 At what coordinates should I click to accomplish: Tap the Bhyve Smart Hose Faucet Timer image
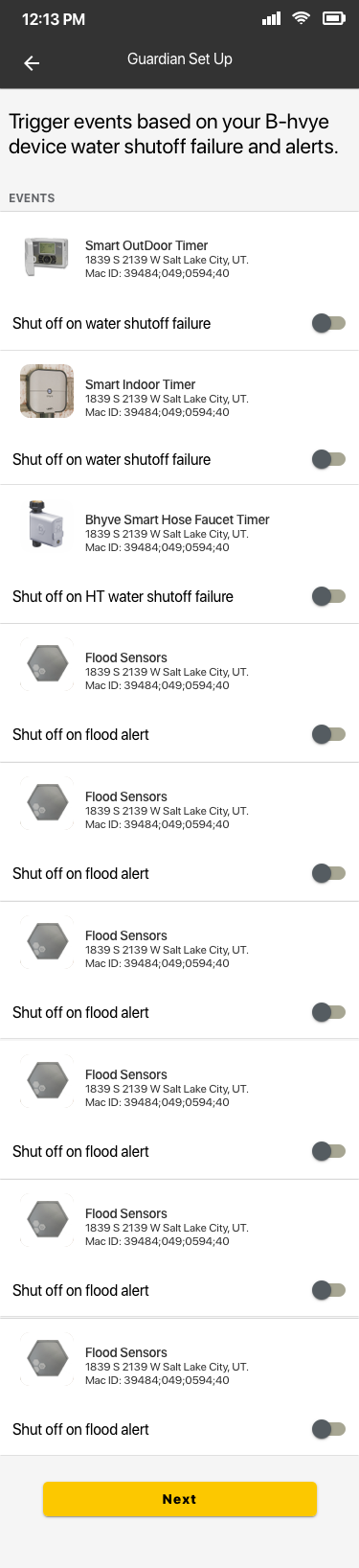(47, 525)
